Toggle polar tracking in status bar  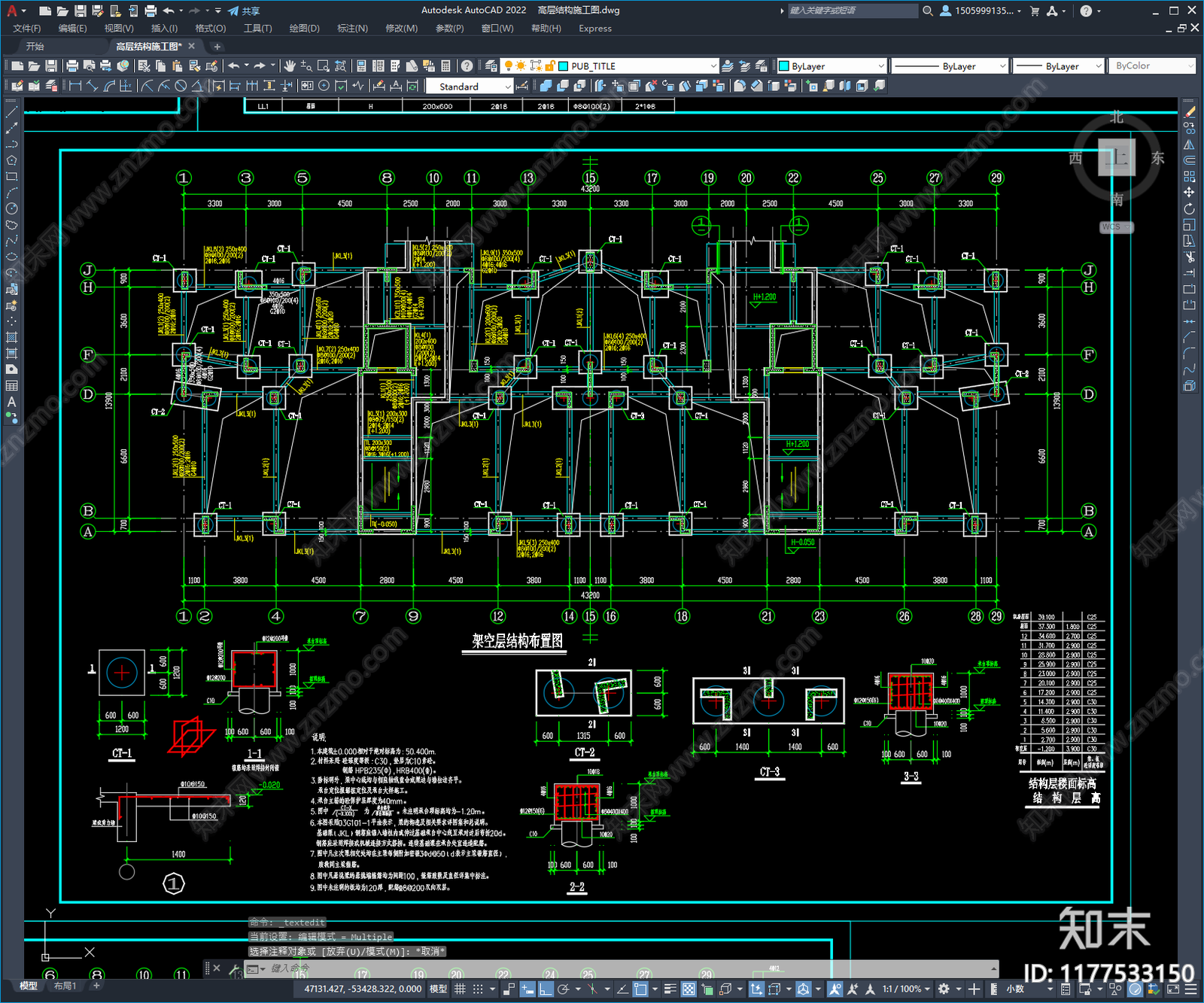coord(563,989)
